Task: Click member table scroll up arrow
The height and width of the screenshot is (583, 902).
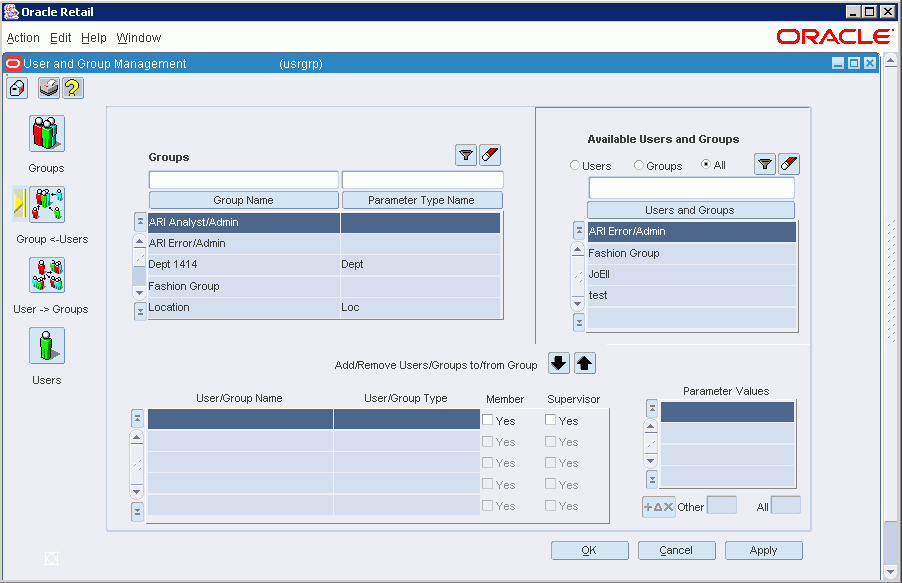Action: pyautogui.click(x=136, y=437)
